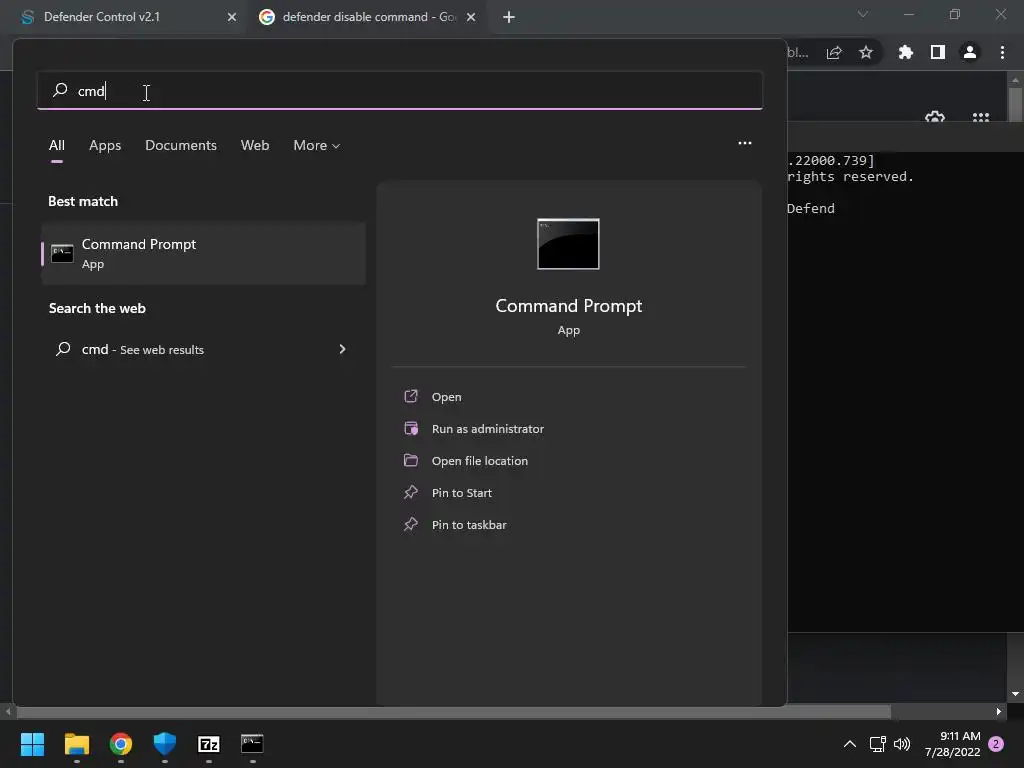Toggle the Chrome side panel icon
The height and width of the screenshot is (768, 1024).
(x=938, y=52)
